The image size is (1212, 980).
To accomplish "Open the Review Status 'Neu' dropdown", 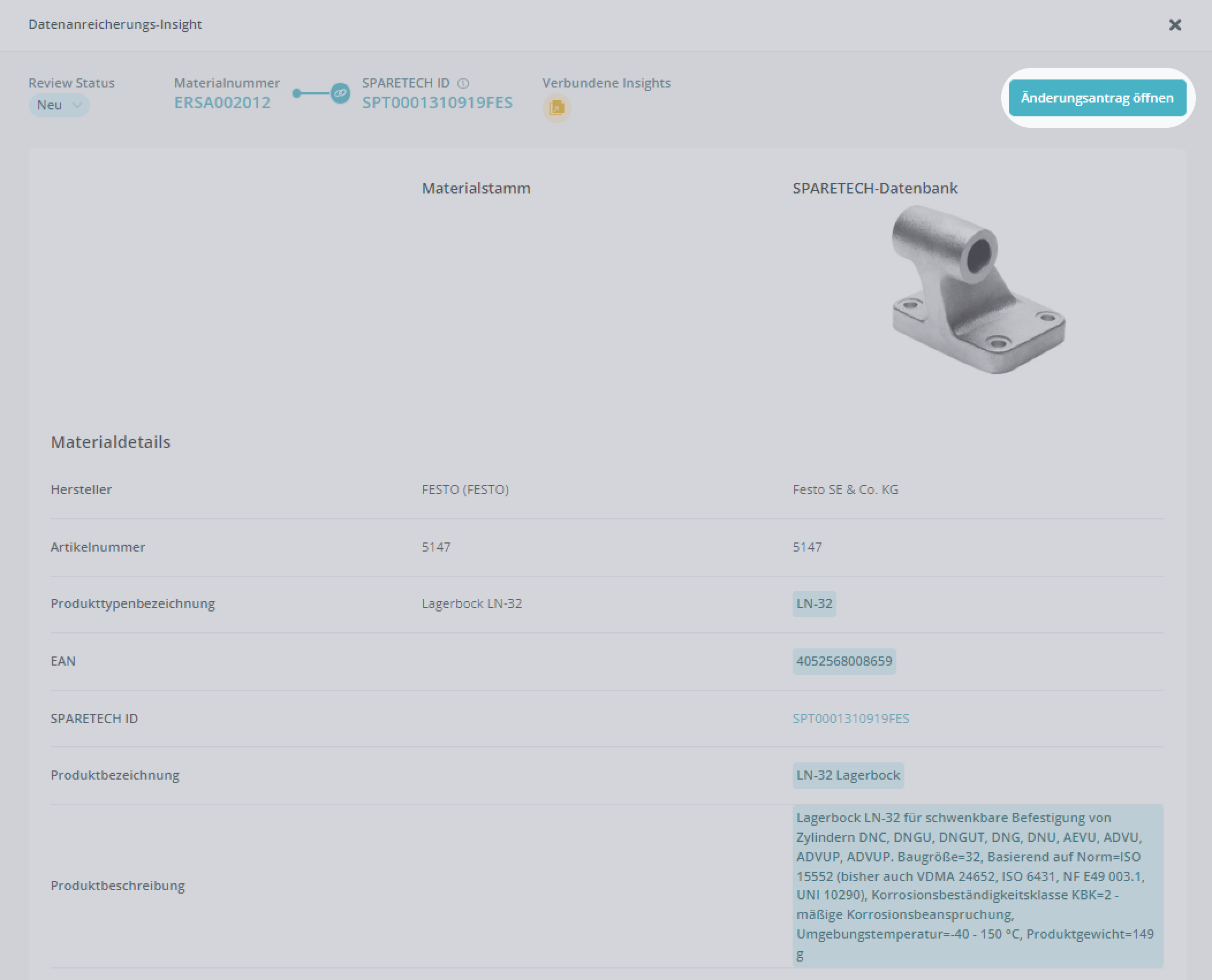I will click(58, 105).
